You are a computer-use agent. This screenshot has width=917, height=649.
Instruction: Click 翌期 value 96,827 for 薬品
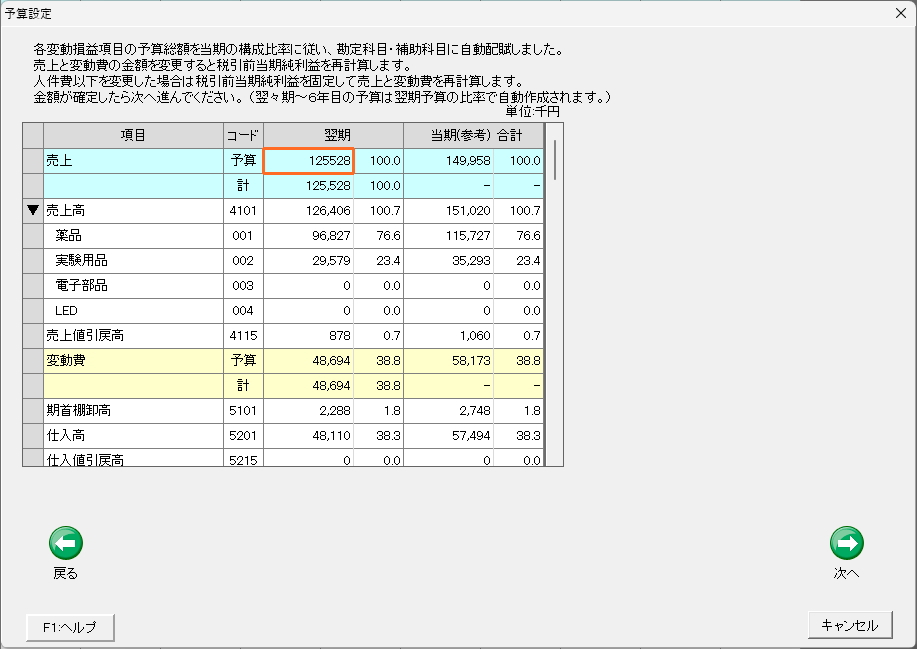309,236
